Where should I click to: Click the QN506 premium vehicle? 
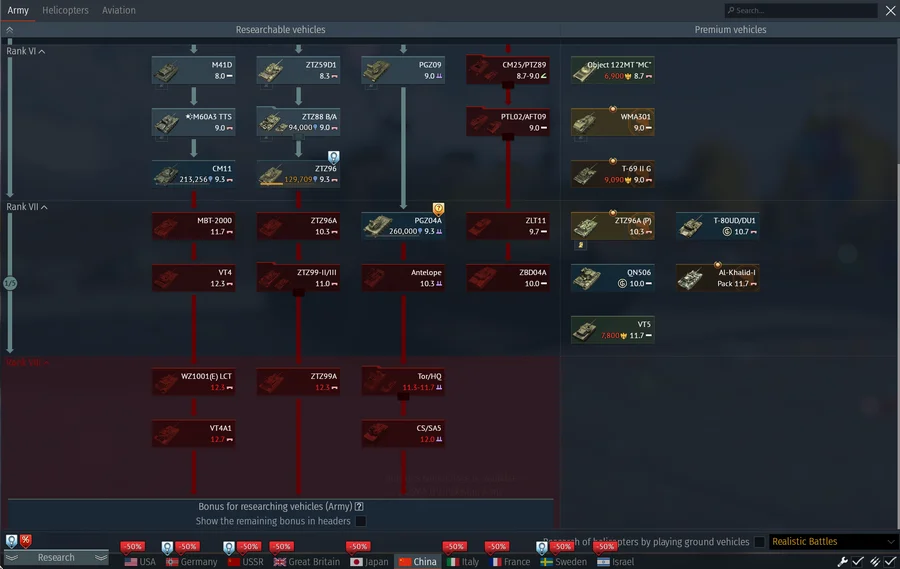point(612,277)
